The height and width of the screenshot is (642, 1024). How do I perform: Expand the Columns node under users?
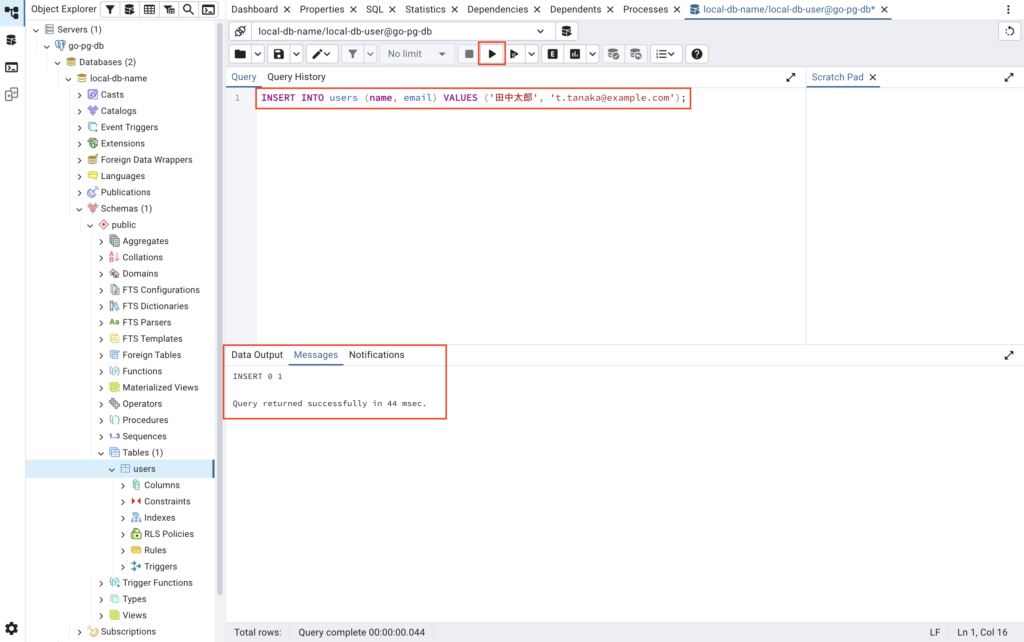pos(123,485)
